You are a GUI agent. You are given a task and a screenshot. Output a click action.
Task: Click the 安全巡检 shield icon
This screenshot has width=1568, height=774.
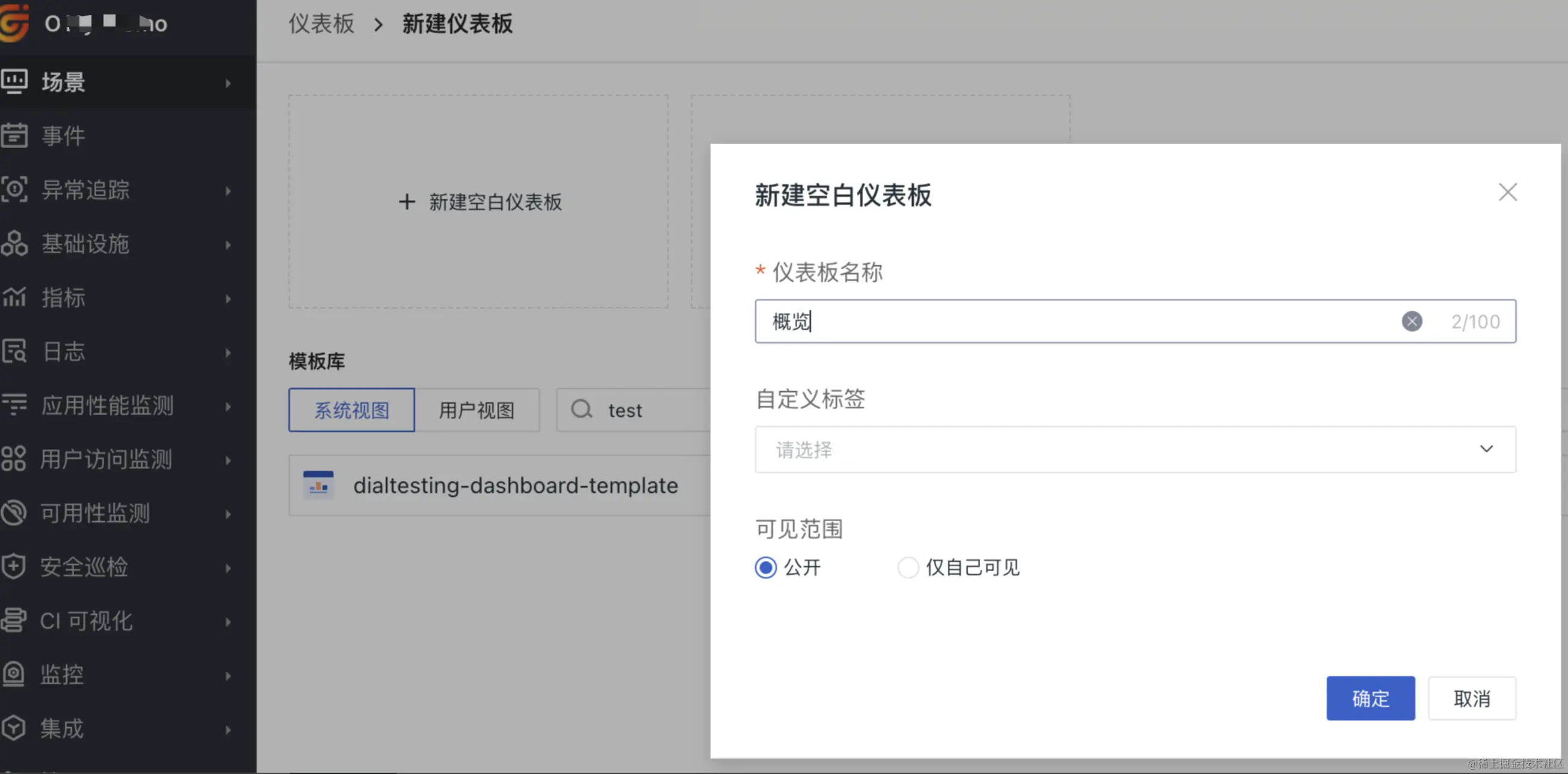[x=14, y=567]
